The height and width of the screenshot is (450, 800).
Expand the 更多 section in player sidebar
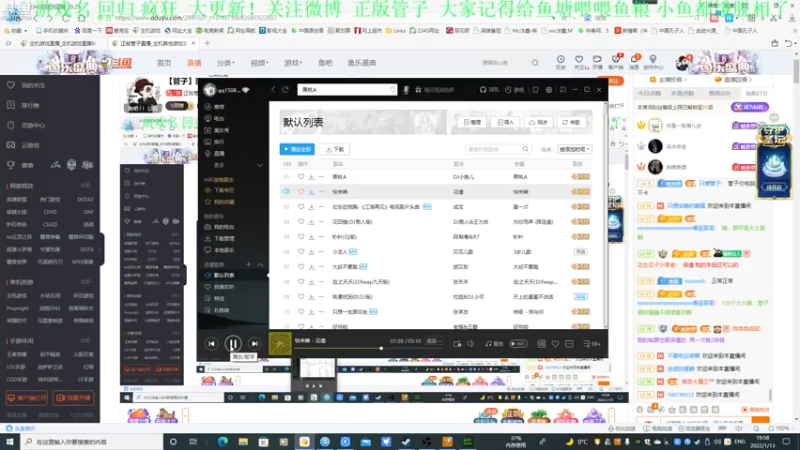(x=260, y=165)
